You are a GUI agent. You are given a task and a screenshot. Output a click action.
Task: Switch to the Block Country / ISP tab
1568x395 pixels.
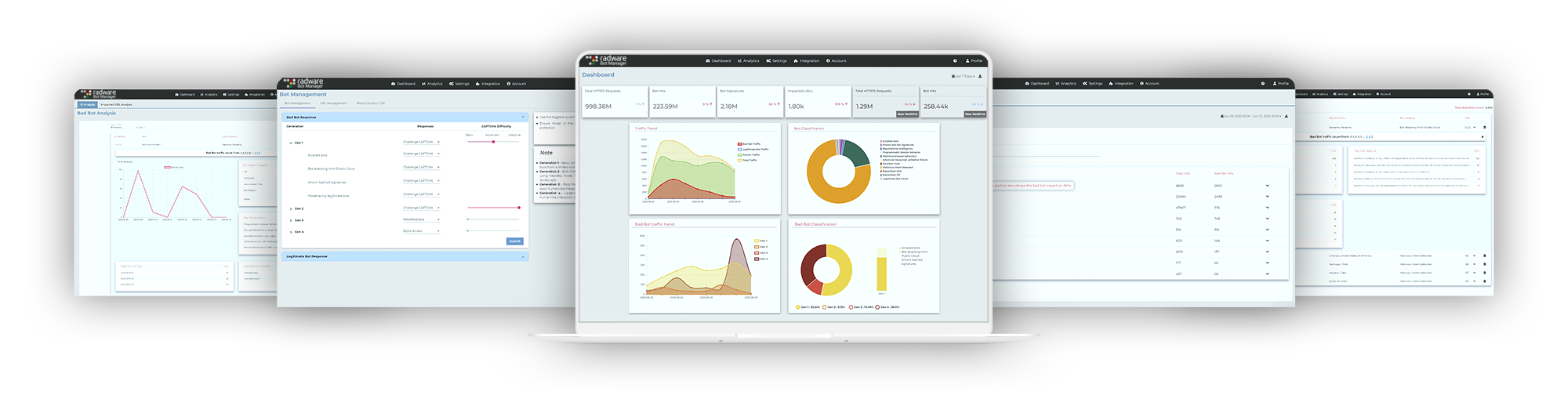coord(371,103)
